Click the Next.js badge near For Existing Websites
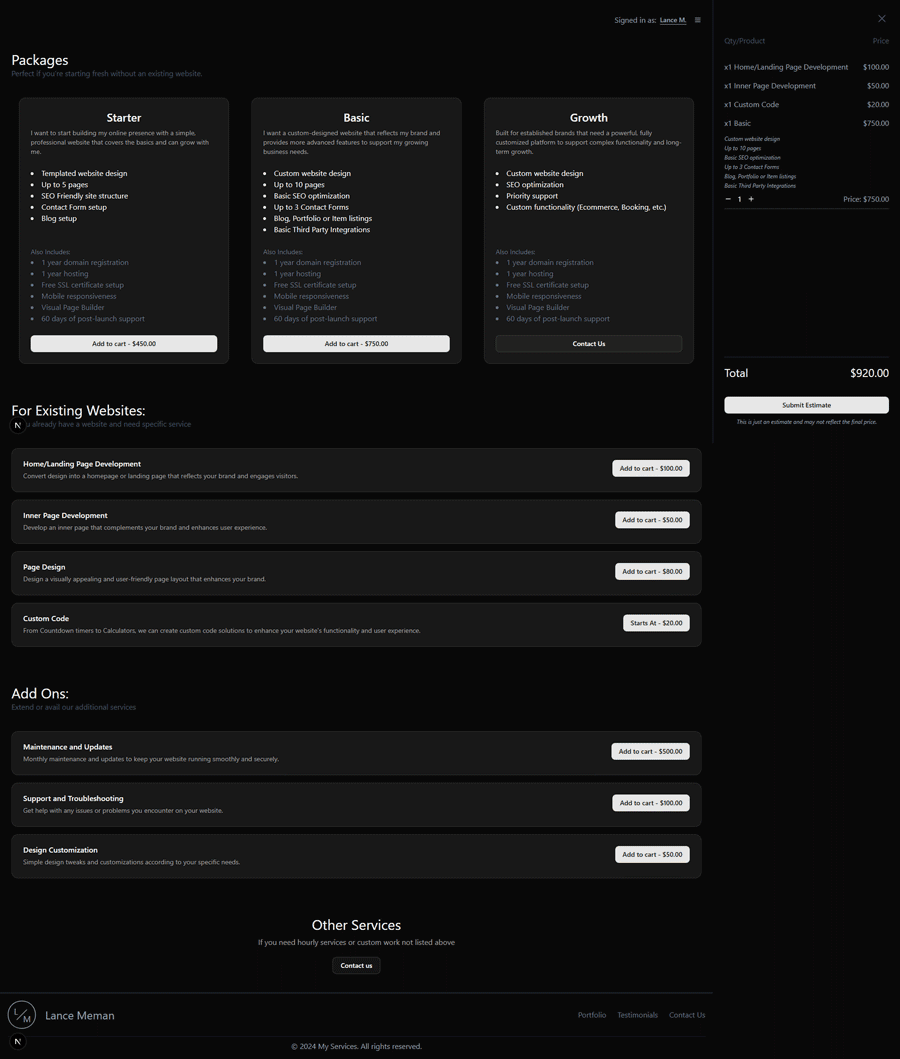 [18, 425]
